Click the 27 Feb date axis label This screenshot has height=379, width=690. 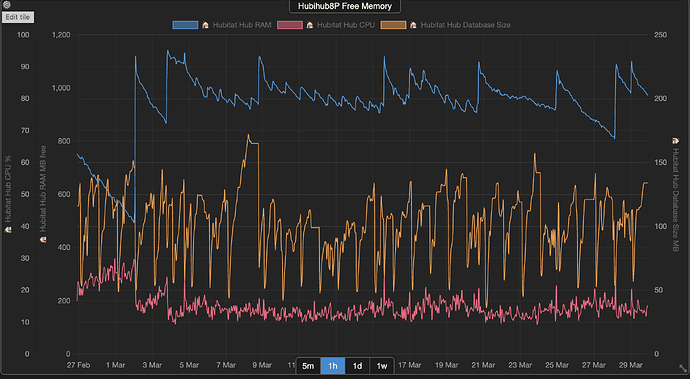coord(78,365)
